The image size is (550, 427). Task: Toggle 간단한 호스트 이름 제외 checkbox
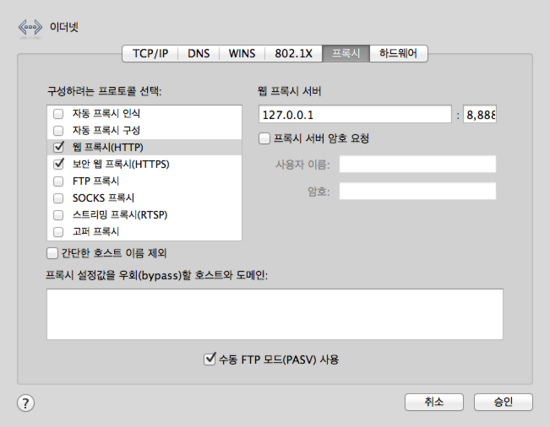52,253
